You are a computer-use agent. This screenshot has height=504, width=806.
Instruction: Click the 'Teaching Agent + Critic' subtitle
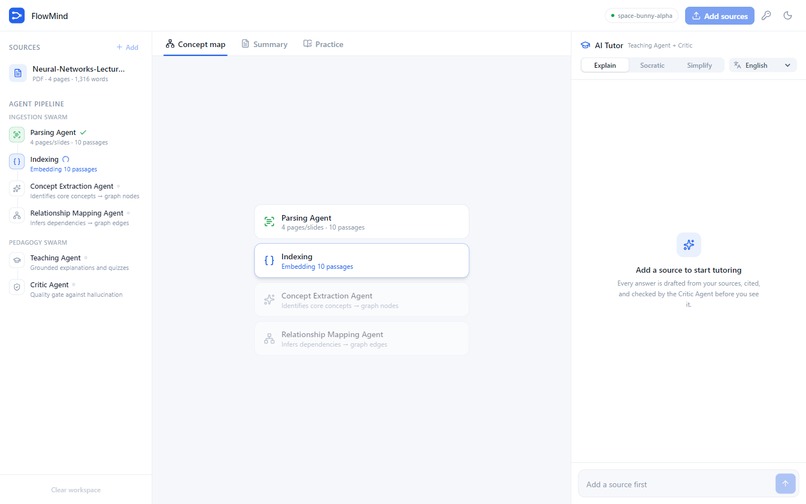pyautogui.click(x=660, y=46)
